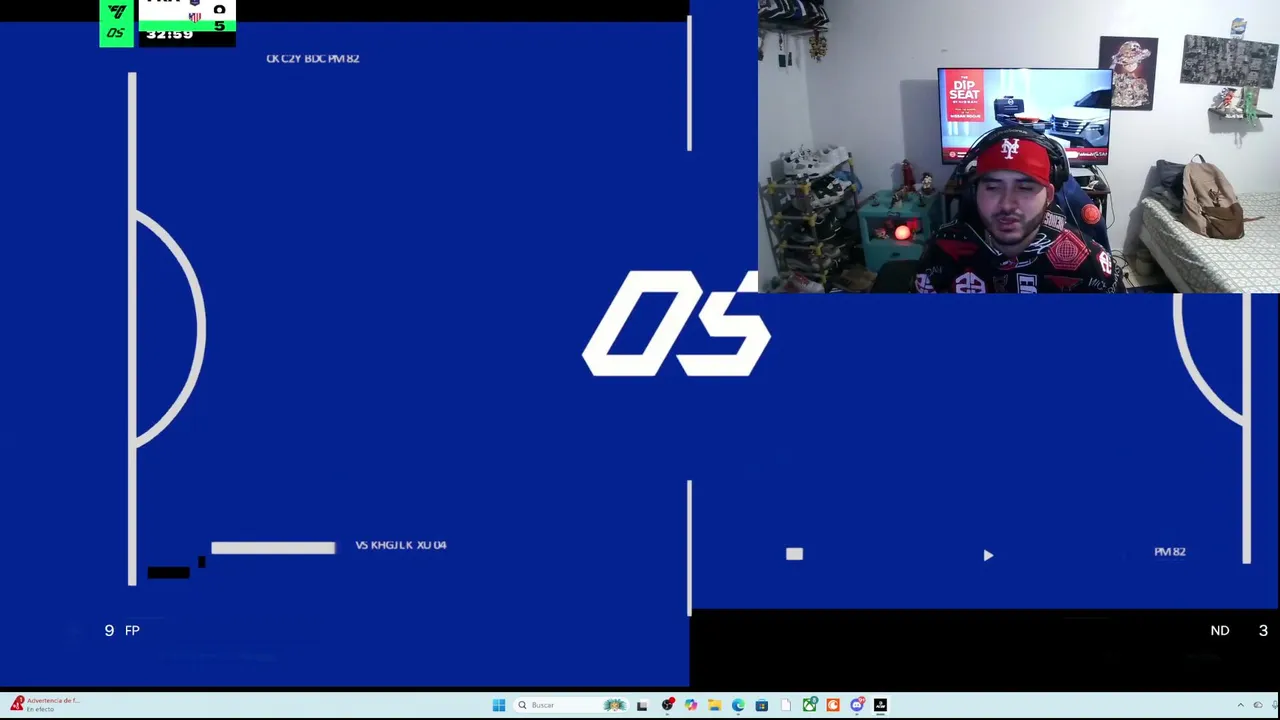Image resolution: width=1280 pixels, height=720 pixels.
Task: Open OBS Studio from the taskbar
Action: click(667, 705)
